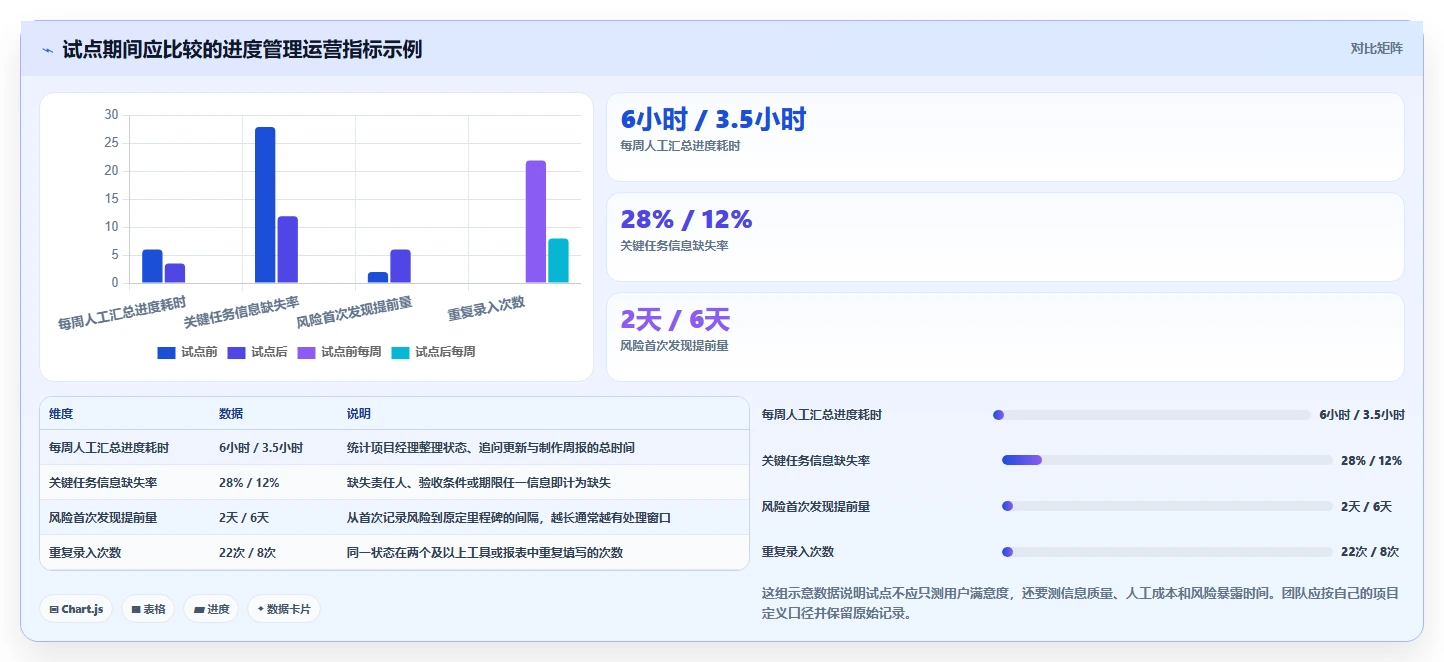Click the 风险首次发现提前量 progress bar

tap(1167, 506)
